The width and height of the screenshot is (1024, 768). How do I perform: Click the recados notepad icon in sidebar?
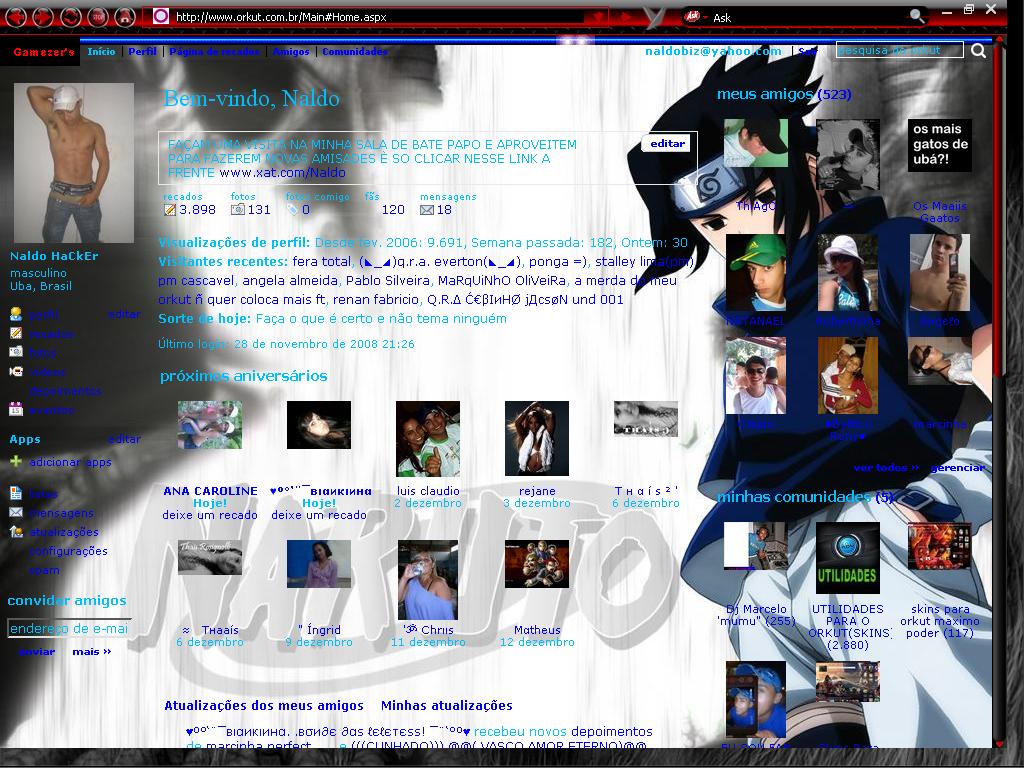pyautogui.click(x=16, y=333)
